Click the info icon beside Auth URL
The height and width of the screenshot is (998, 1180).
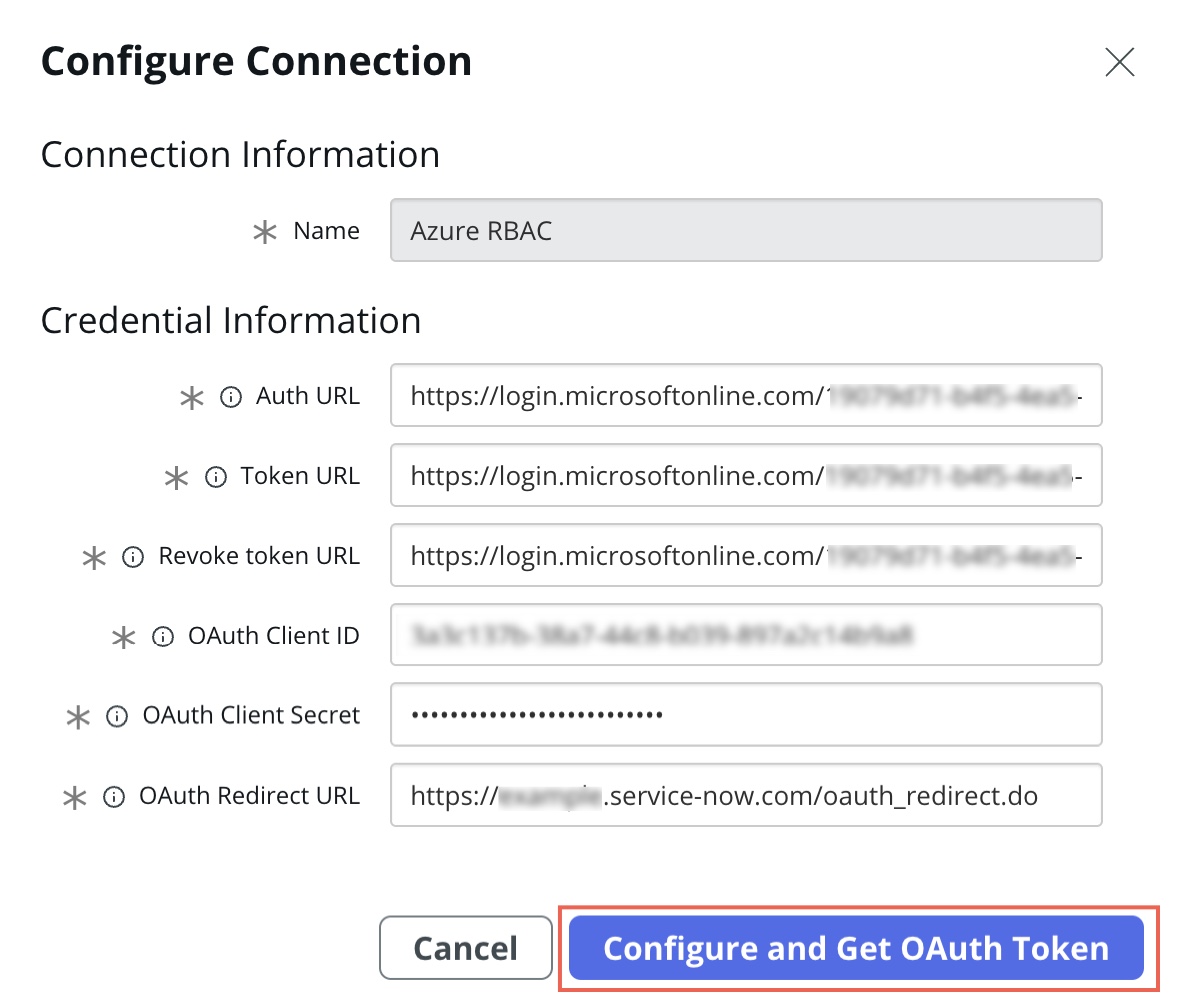pyautogui.click(x=230, y=397)
